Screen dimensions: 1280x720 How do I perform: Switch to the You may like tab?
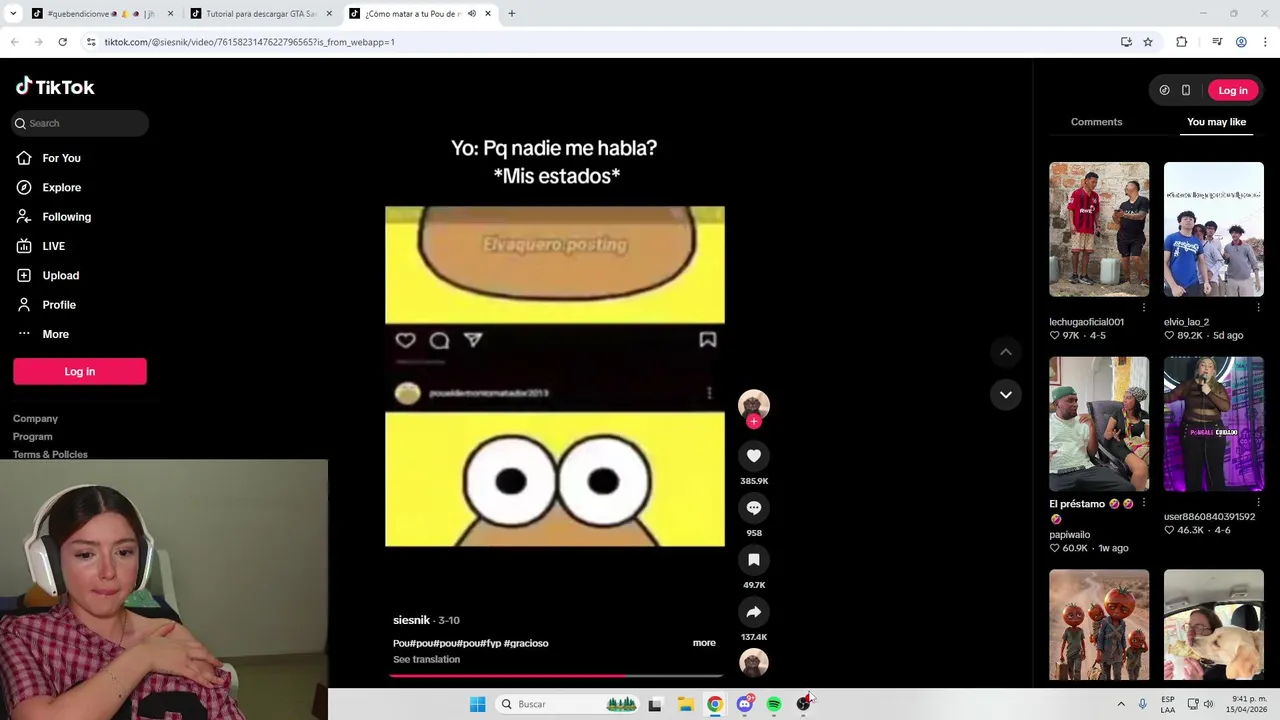pyautogui.click(x=1216, y=122)
